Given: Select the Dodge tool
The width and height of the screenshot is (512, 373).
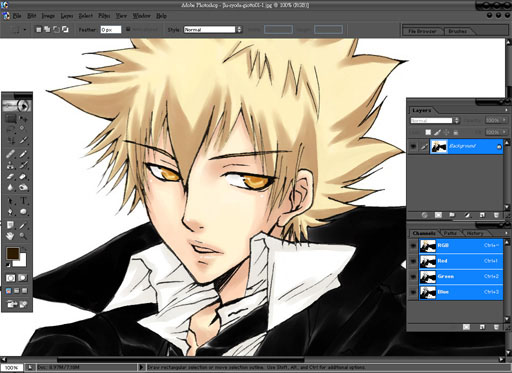Looking at the screenshot, I should click(23, 188).
